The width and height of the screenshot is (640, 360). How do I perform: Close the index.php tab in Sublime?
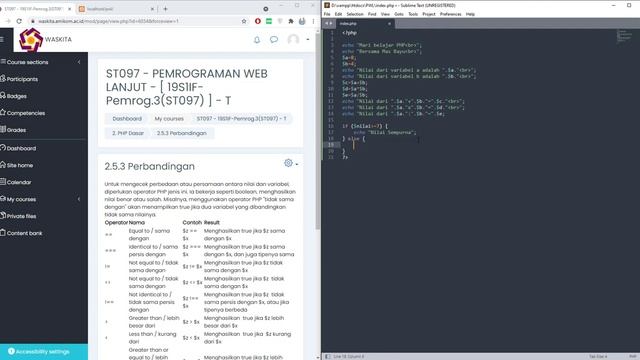pyautogui.click(x=389, y=24)
